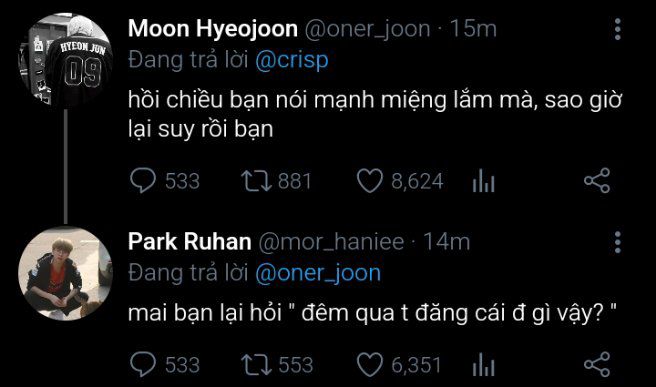Retweet Moon Hyeojoon's tweet
Viewport: 656px width, 387px height.
coord(256,181)
